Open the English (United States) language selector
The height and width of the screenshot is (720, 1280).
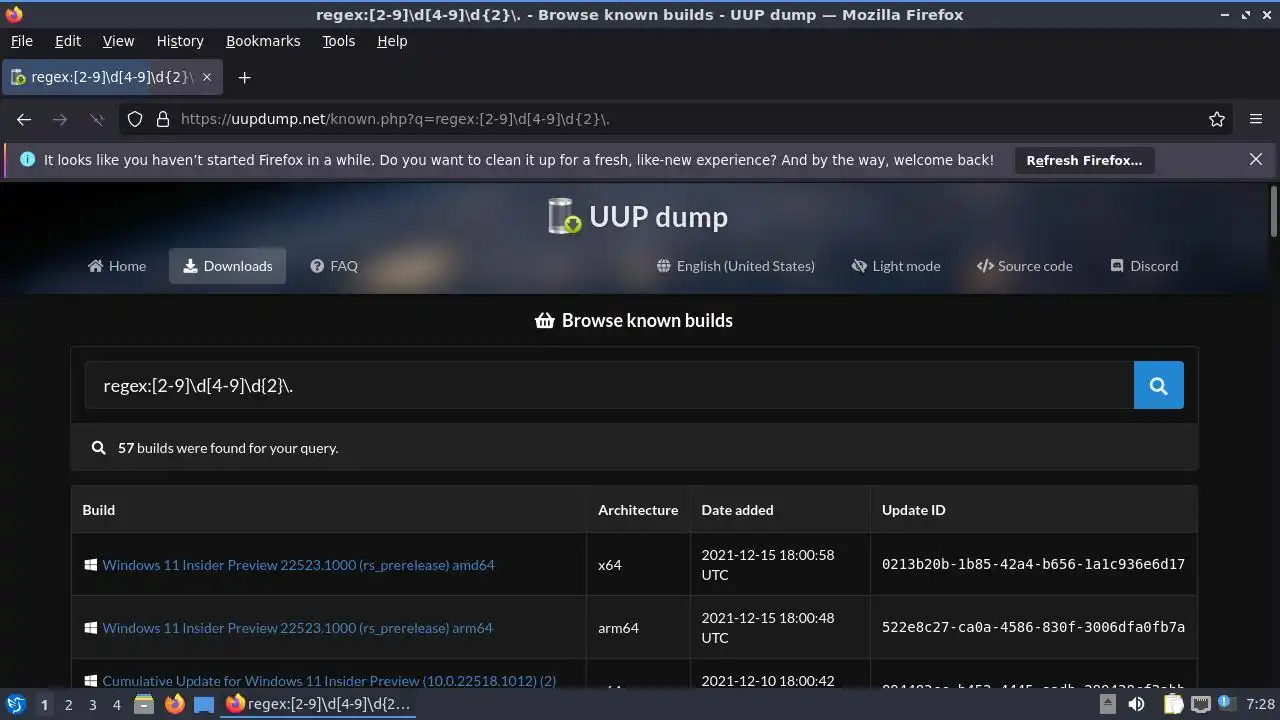[x=736, y=266]
